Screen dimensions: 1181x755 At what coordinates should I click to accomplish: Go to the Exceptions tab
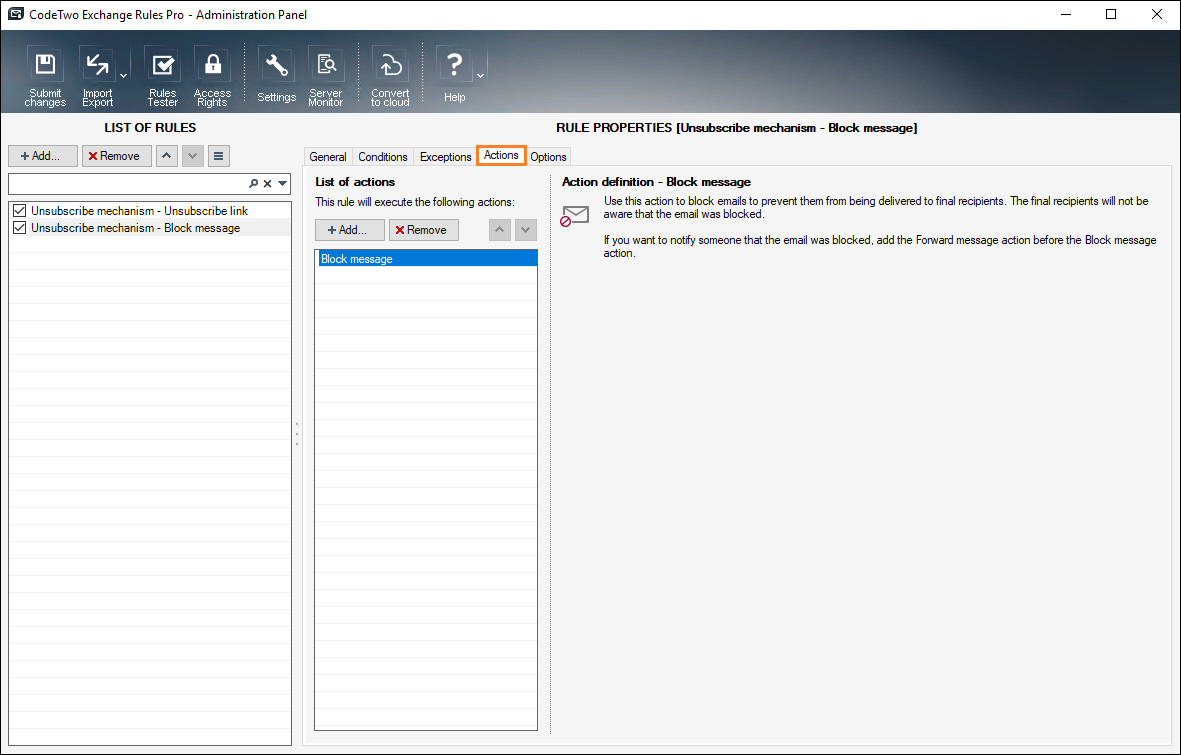(x=445, y=157)
